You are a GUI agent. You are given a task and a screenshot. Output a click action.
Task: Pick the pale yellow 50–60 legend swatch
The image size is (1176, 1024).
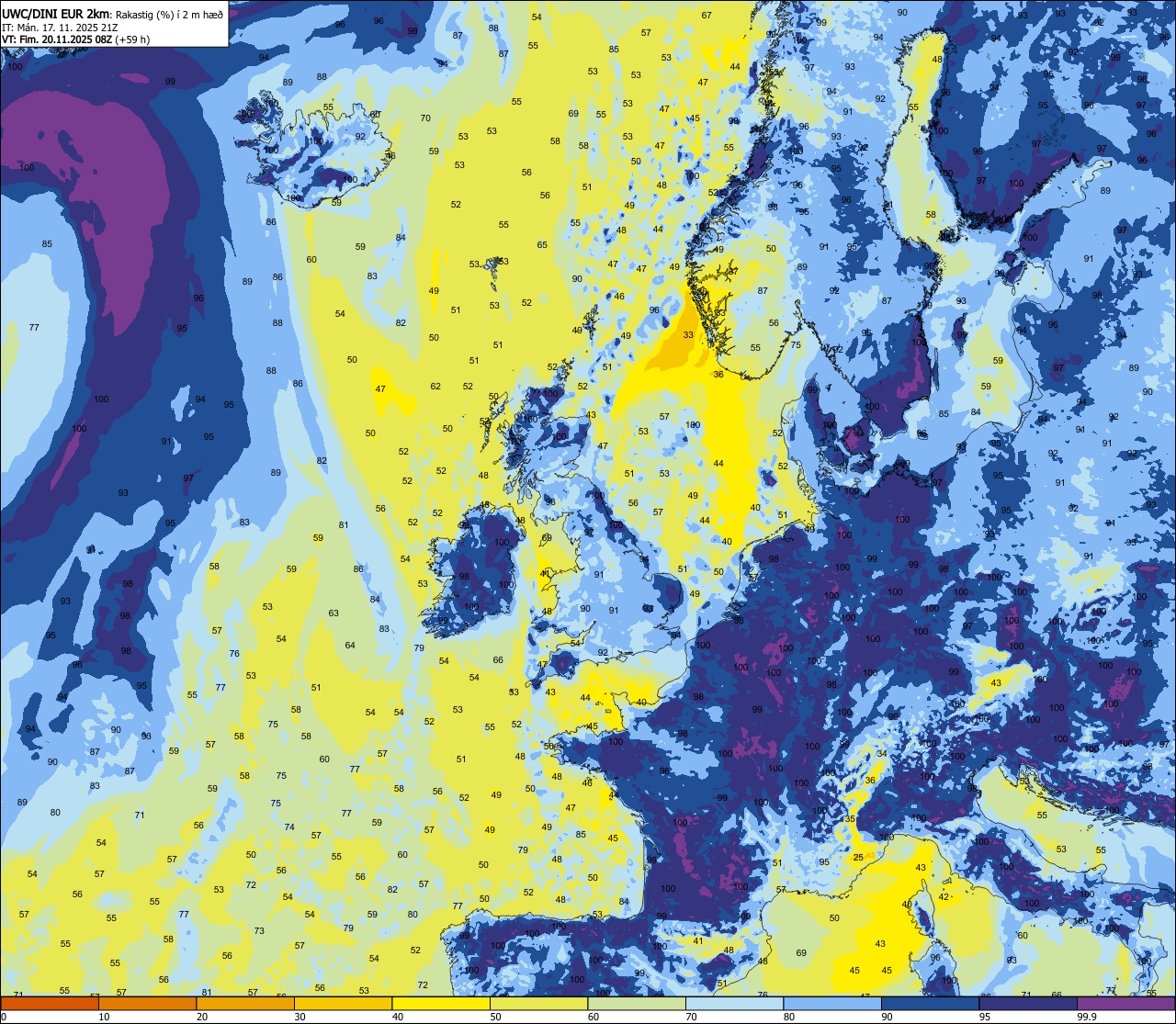pos(538,1004)
